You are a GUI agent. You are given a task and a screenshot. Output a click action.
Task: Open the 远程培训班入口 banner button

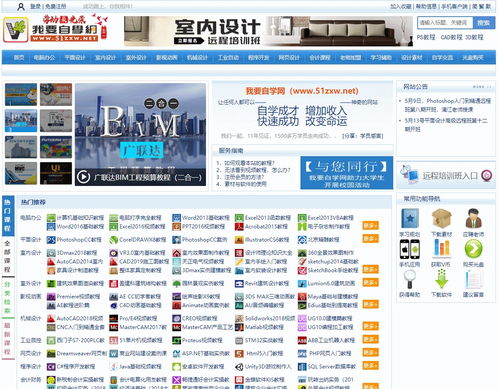446,175
